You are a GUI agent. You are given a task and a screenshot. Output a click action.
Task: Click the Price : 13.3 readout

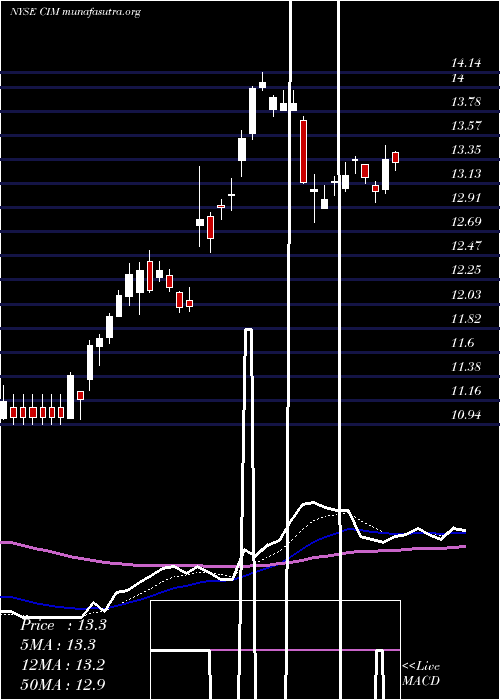(63, 625)
